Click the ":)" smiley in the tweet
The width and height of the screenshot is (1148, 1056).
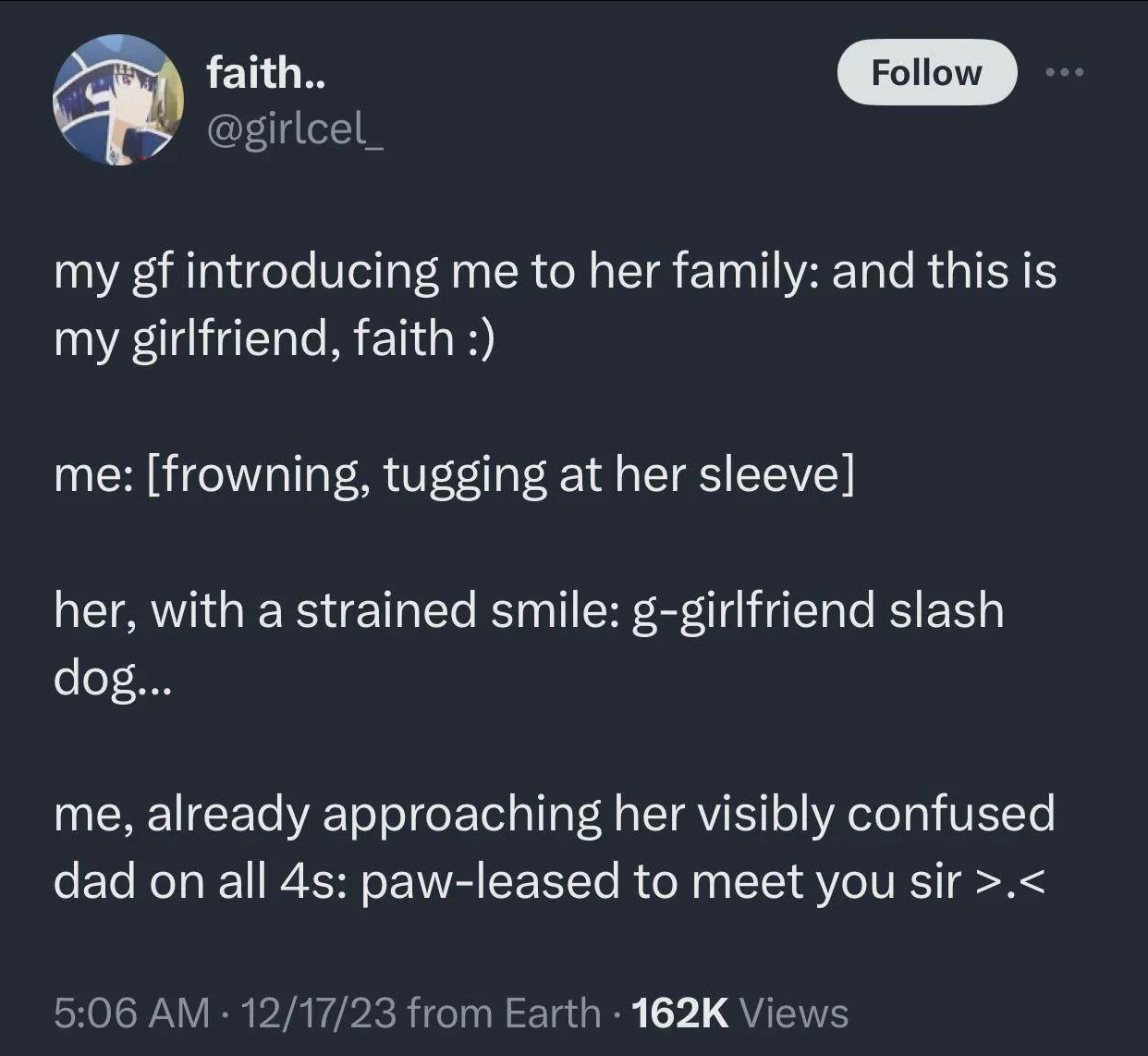click(478, 338)
